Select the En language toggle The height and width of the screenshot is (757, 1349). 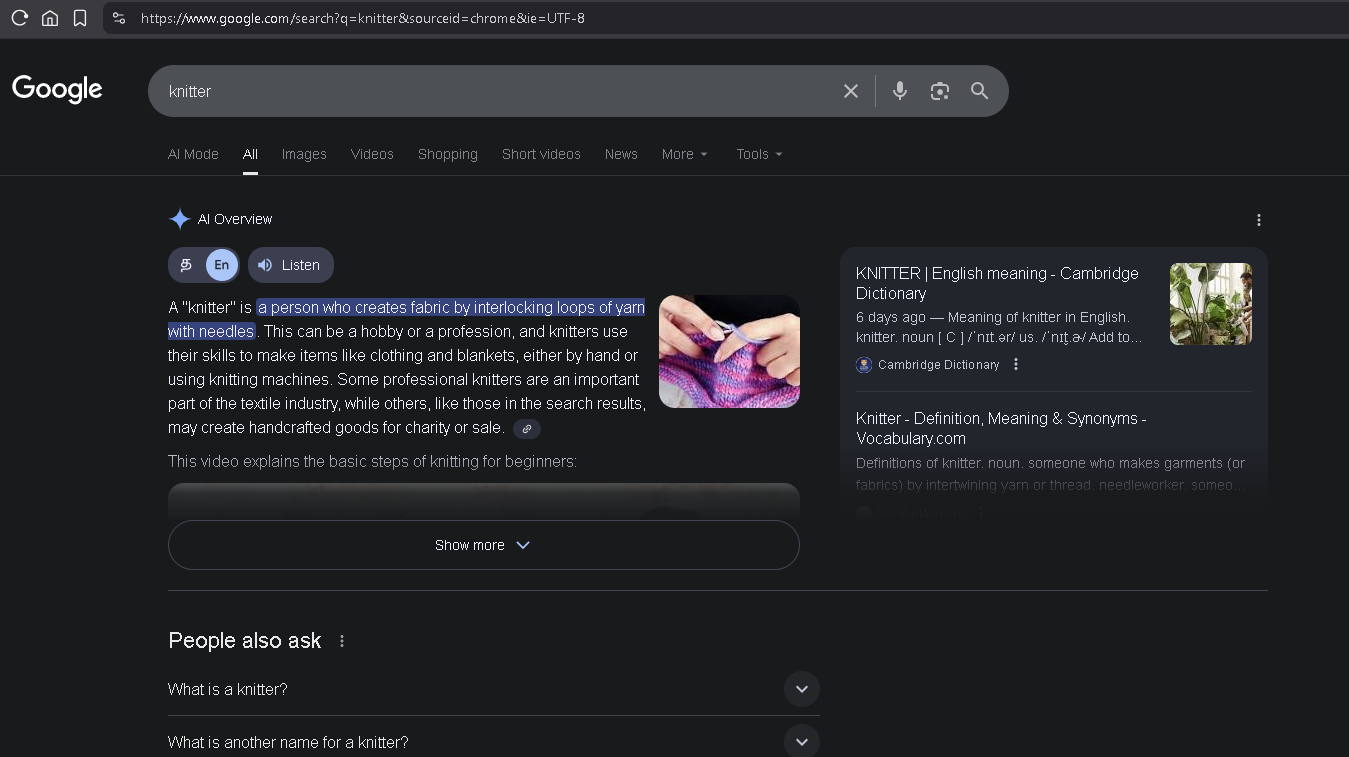221,265
